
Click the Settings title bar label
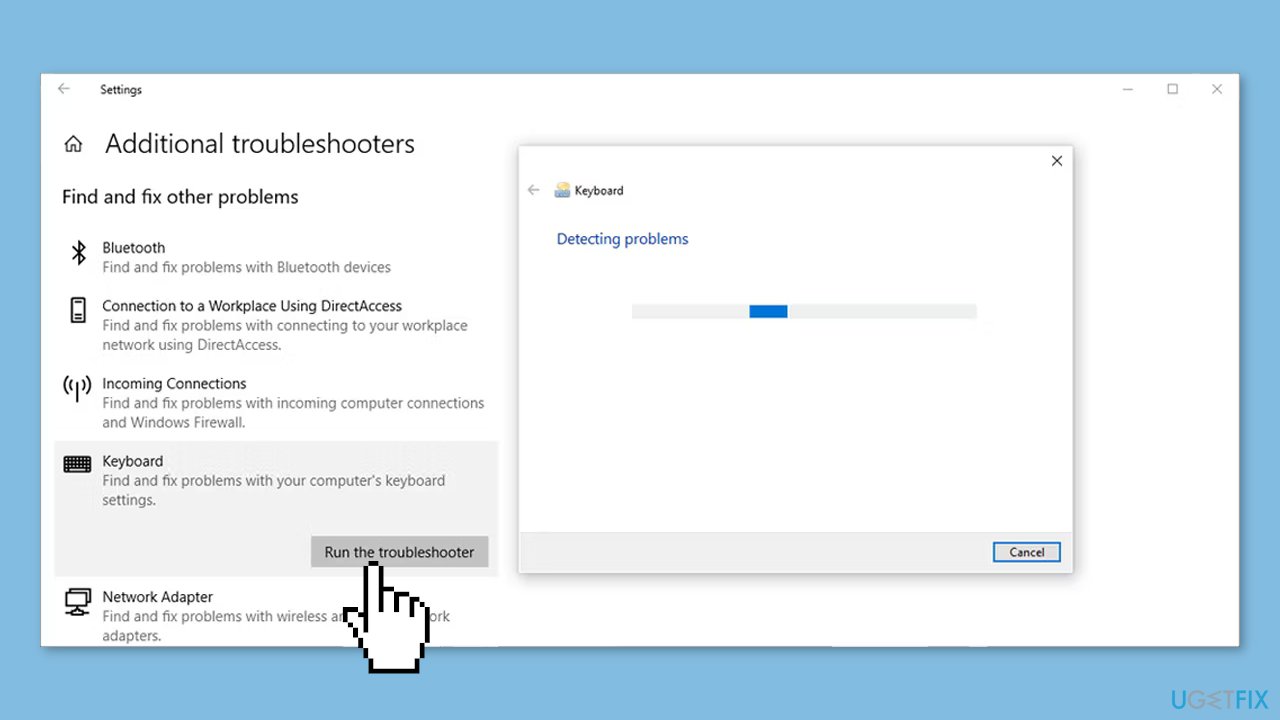coord(121,89)
